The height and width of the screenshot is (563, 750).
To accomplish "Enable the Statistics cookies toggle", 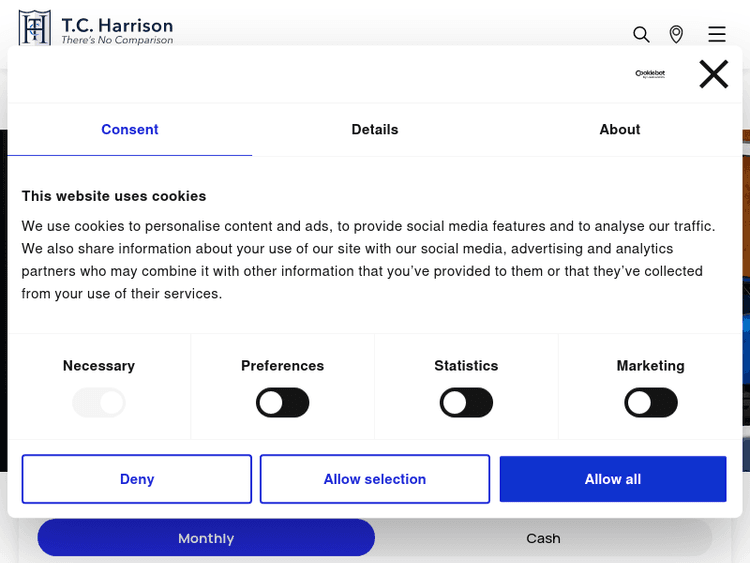I will [466, 403].
